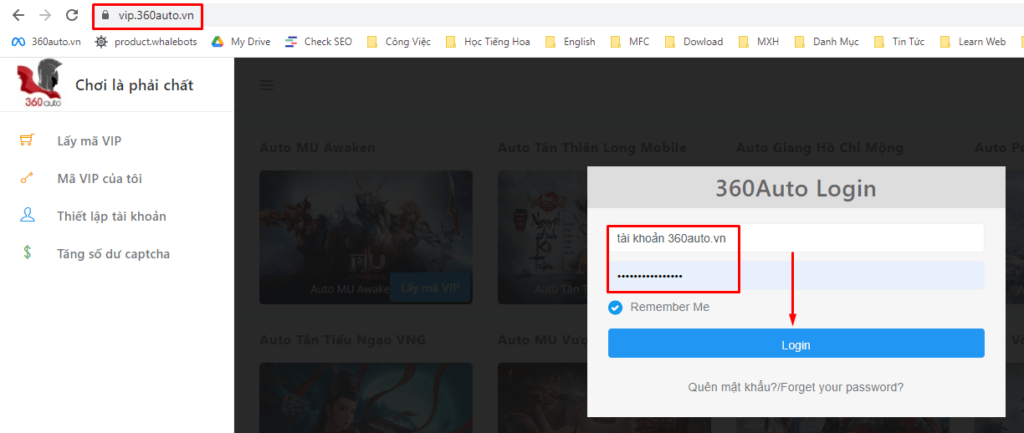1024x433 pixels.
Task: Open the Công Việc bookmark folder
Action: tap(398, 42)
